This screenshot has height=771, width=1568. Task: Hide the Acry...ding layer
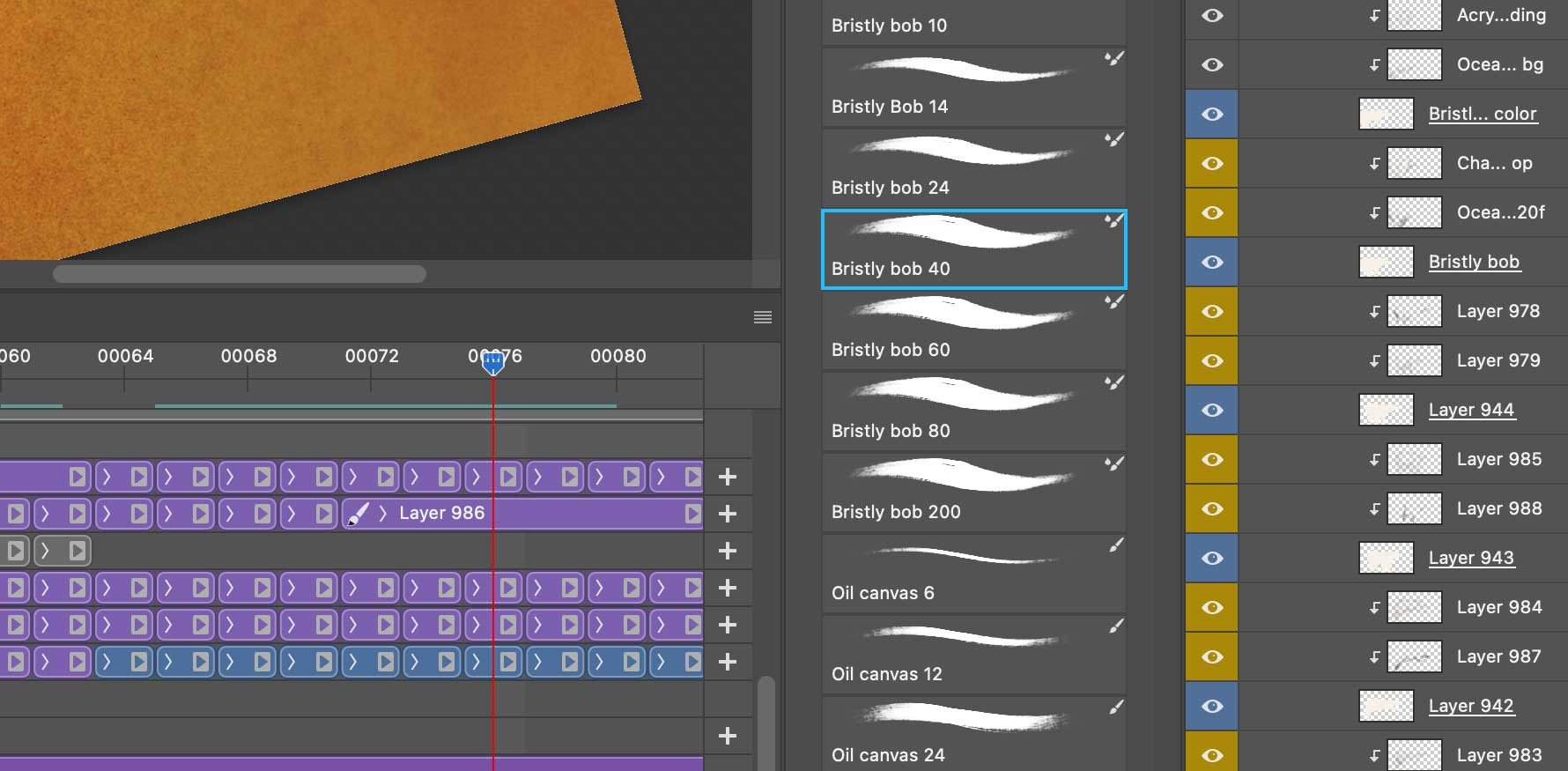click(x=1212, y=15)
